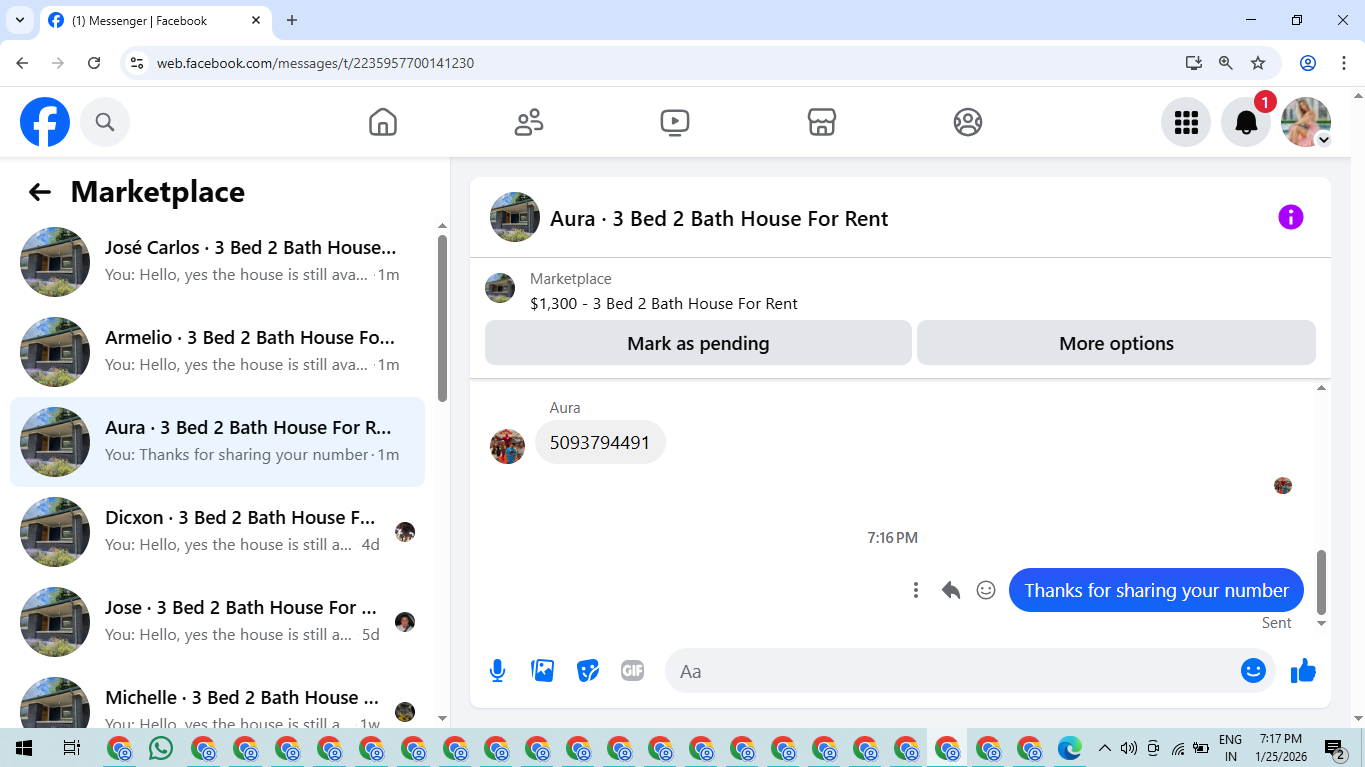This screenshot has height=767, width=1365.
Task: Open the Windows Start menu
Action: point(24,748)
